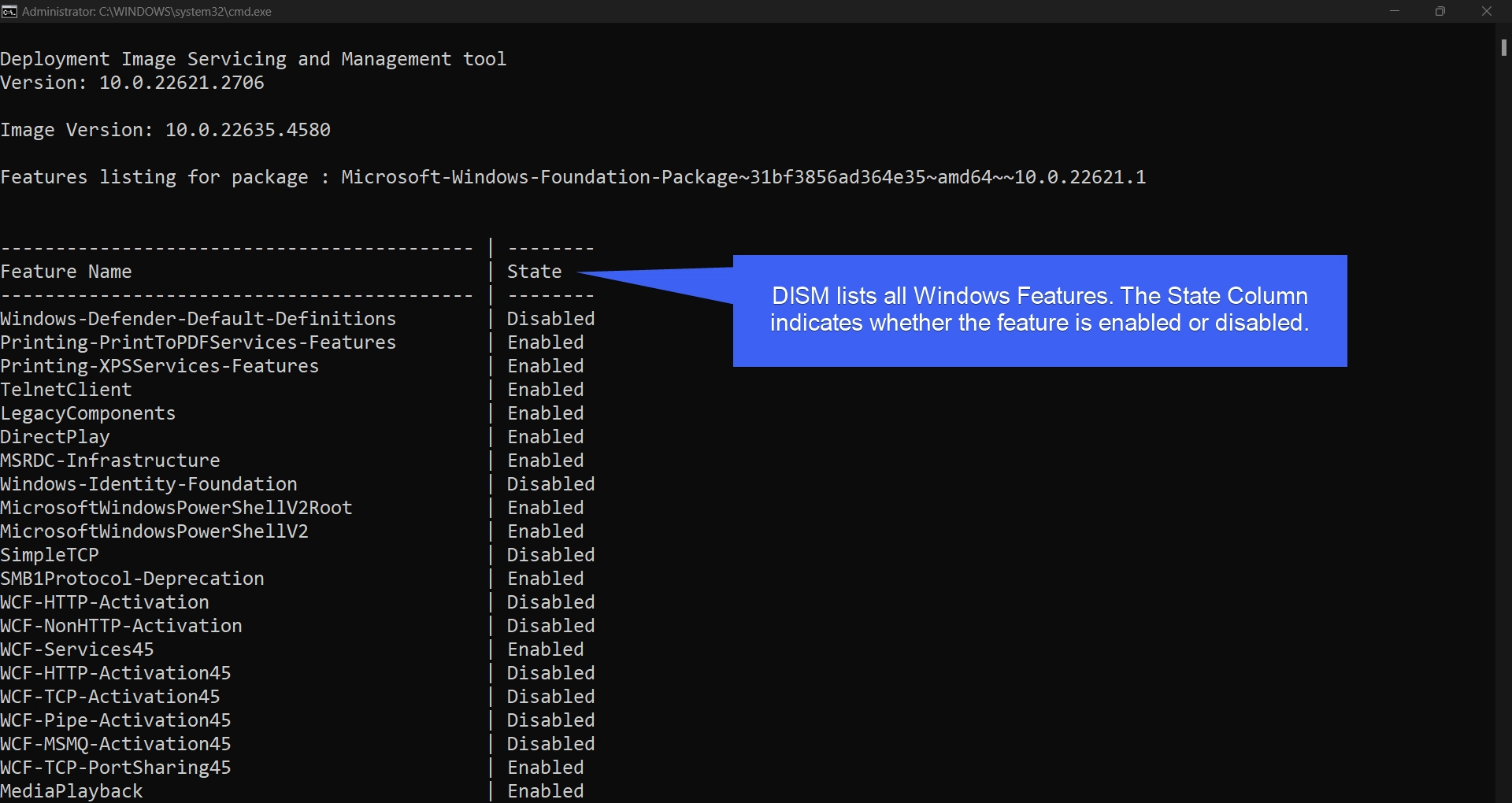Click the MediaPlayback feature name
The height and width of the screenshot is (803, 1512).
tap(72, 791)
